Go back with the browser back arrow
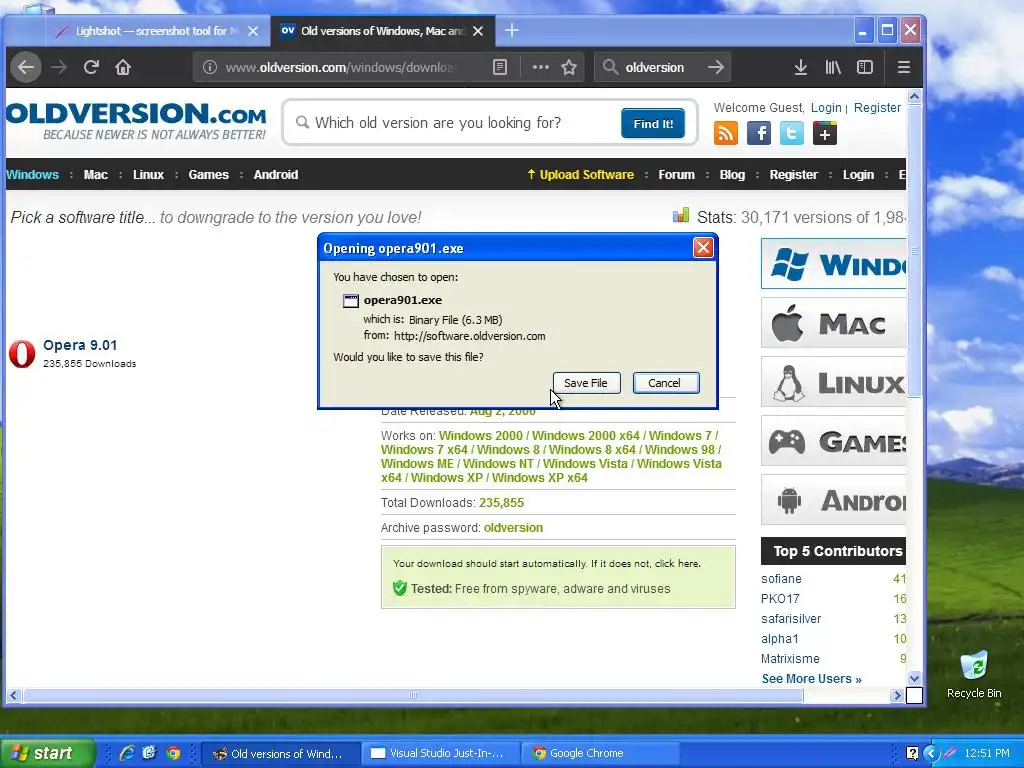 [26, 67]
